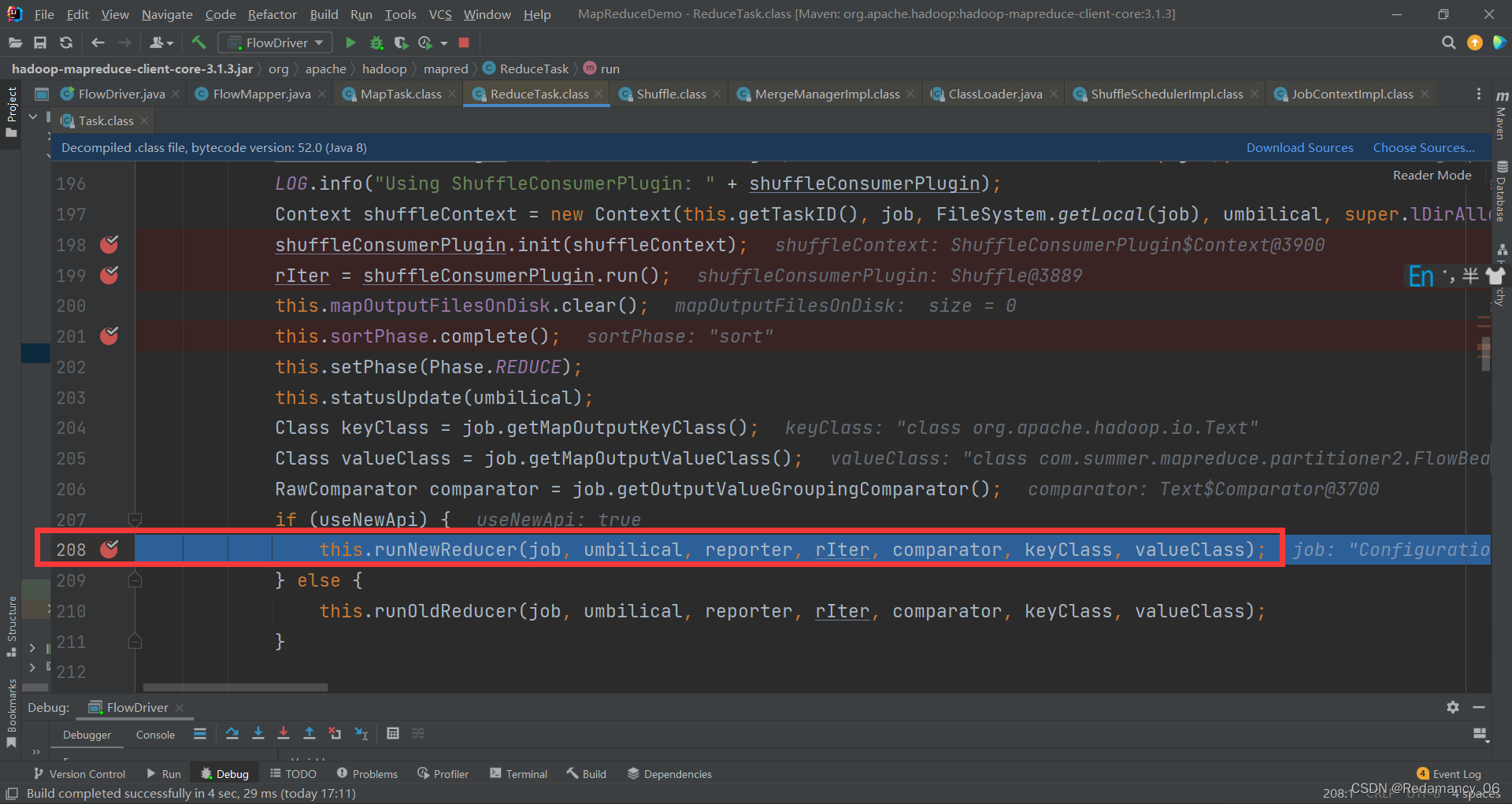Open the user/code-with-me dropdown in toolbar

(x=161, y=43)
